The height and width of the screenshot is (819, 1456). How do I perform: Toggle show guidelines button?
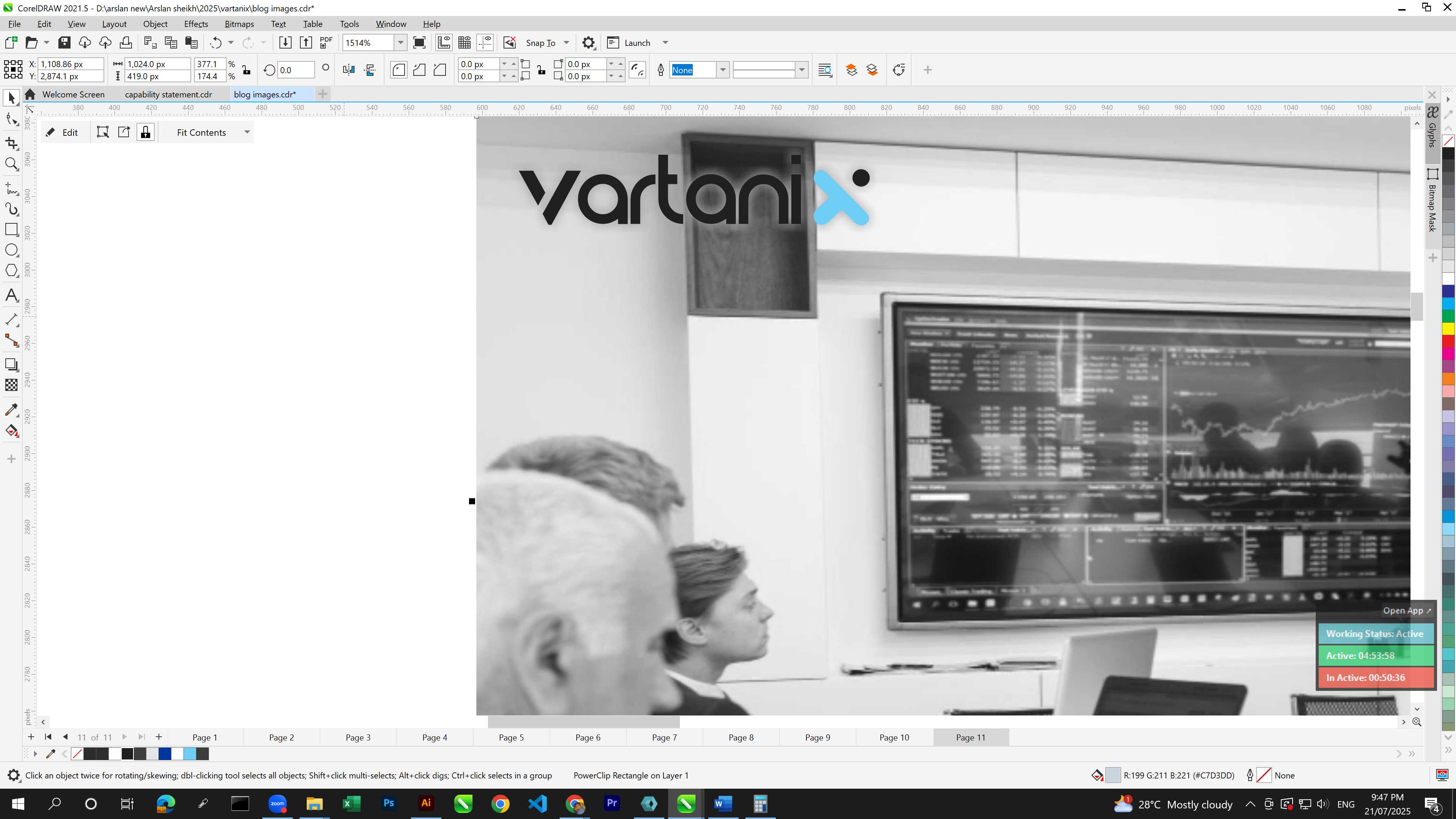click(485, 43)
